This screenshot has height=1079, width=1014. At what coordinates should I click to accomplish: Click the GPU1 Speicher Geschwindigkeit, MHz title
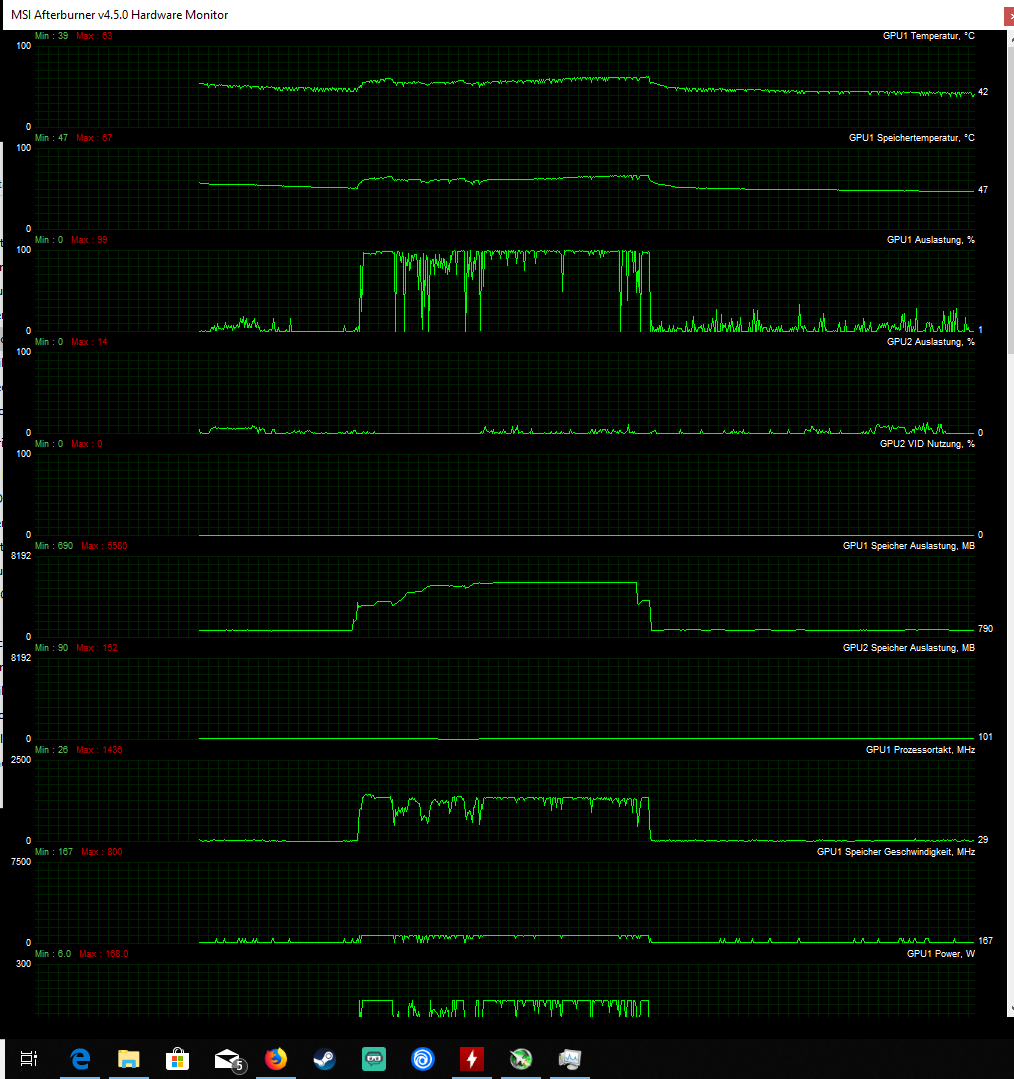[x=896, y=851]
